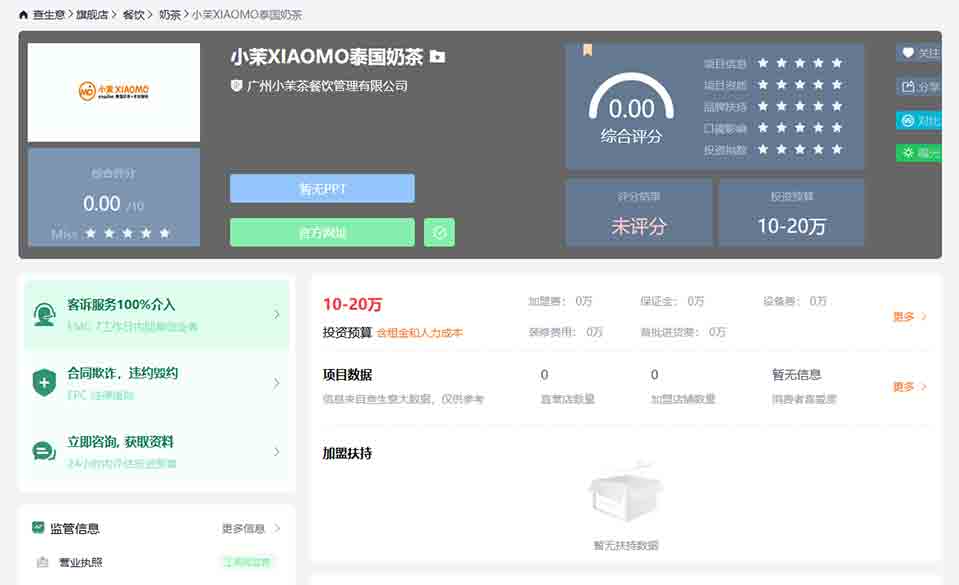Click the 暂无PPT blue button
Viewport: 959px width, 585px height.
(322, 189)
